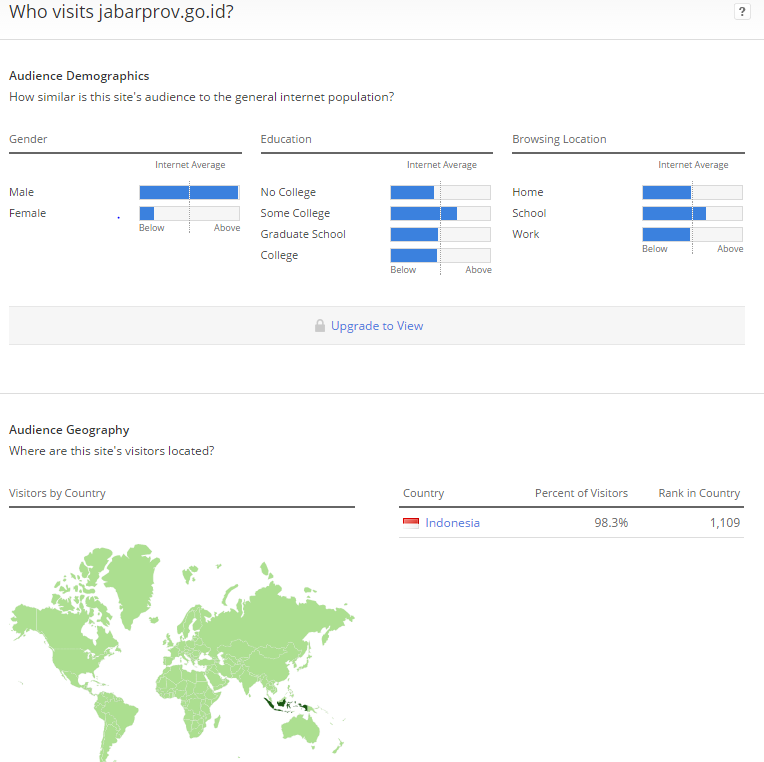
Task: Click the Education section title
Action: tap(286, 139)
